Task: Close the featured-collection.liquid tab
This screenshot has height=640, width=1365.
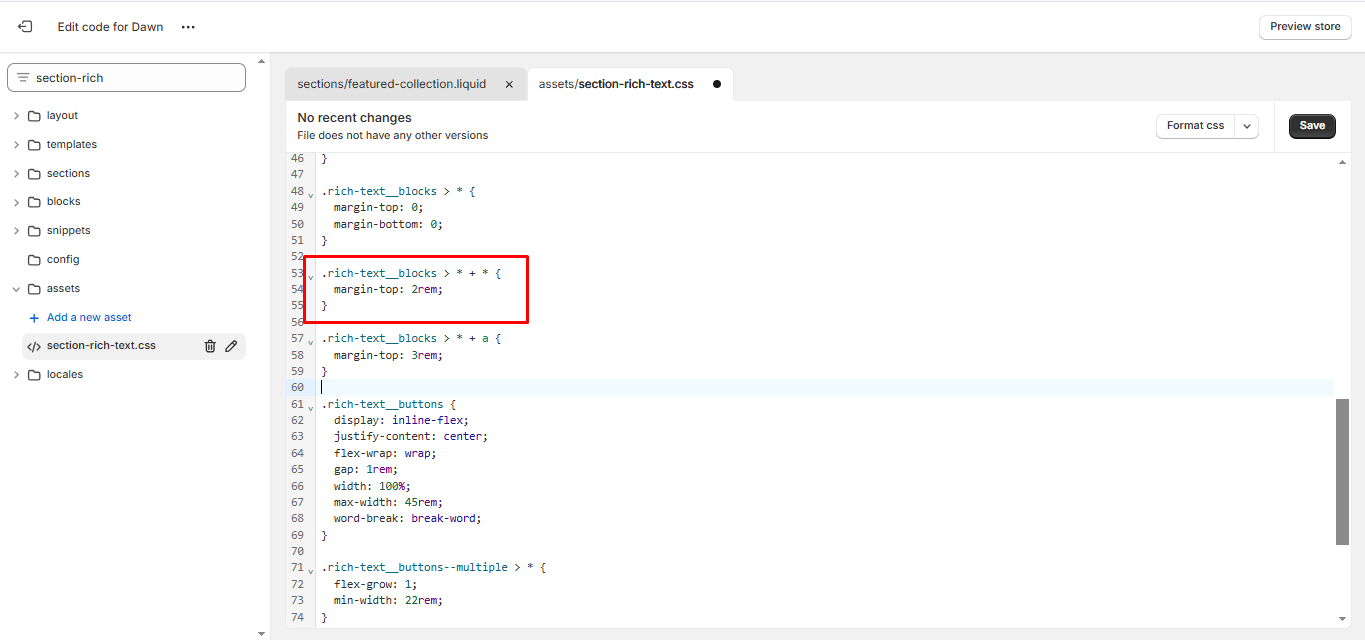Action: click(509, 84)
